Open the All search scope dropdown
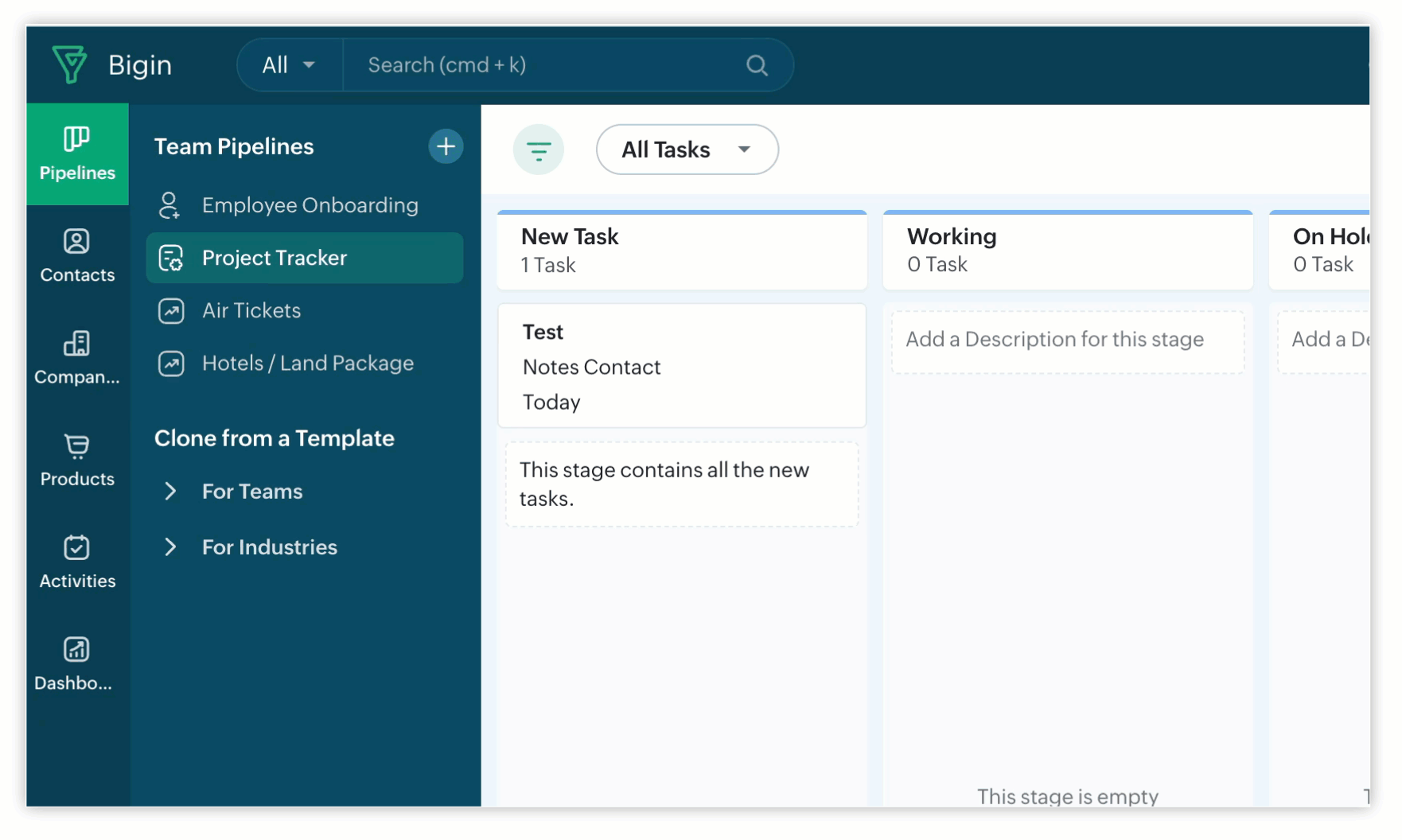Image resolution: width=1402 pixels, height=840 pixels. point(290,65)
